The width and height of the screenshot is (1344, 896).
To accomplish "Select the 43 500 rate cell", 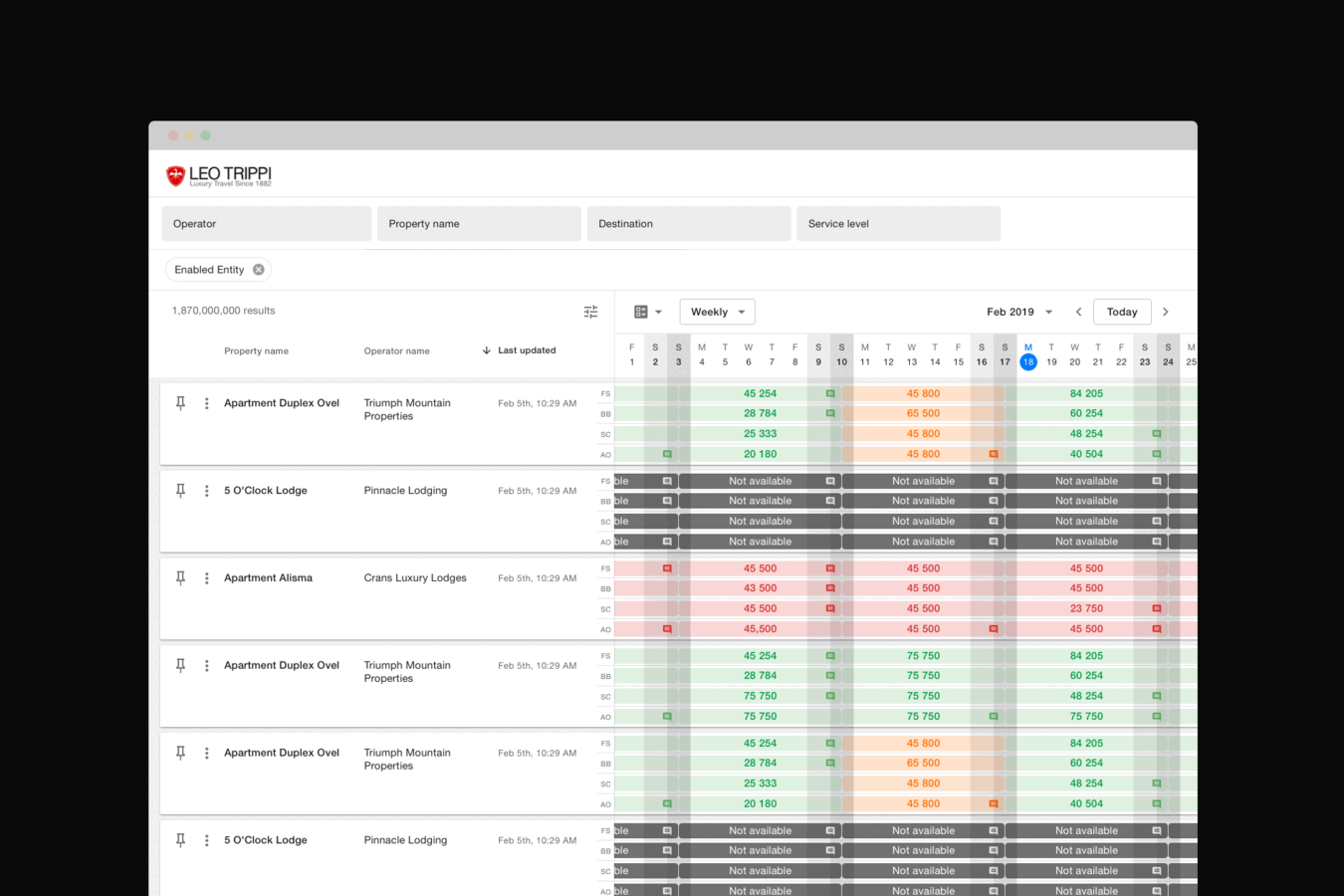I will pos(760,588).
